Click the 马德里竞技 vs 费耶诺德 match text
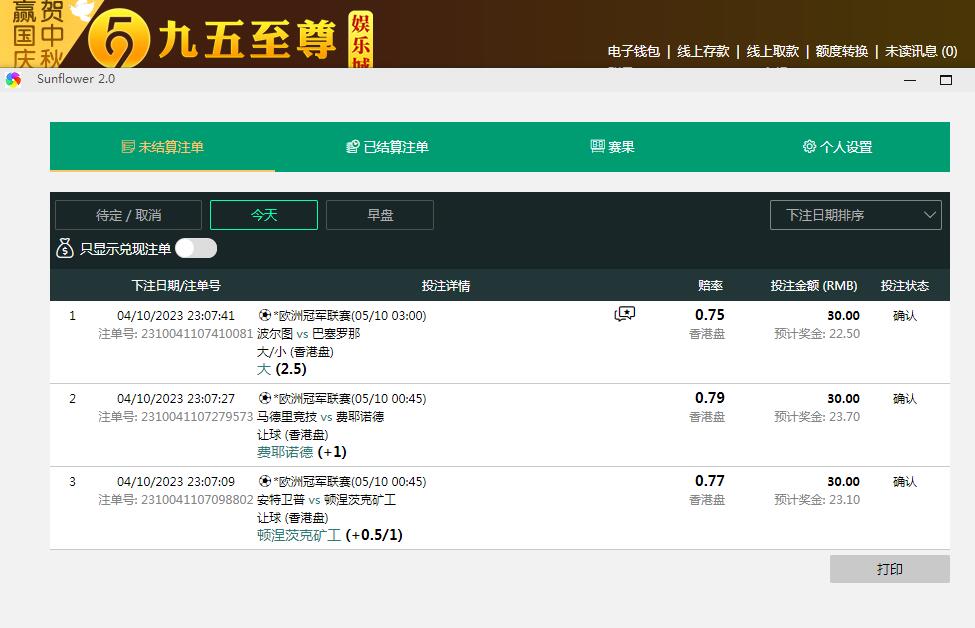This screenshot has height=628, width=975. 320,417
